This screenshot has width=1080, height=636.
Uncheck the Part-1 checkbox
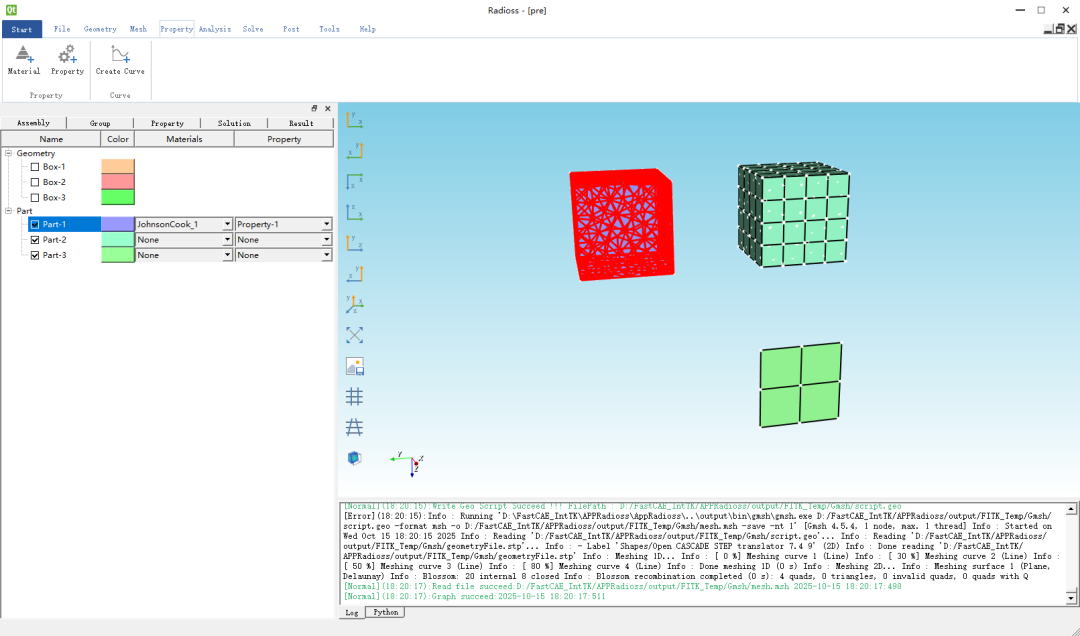point(35,224)
